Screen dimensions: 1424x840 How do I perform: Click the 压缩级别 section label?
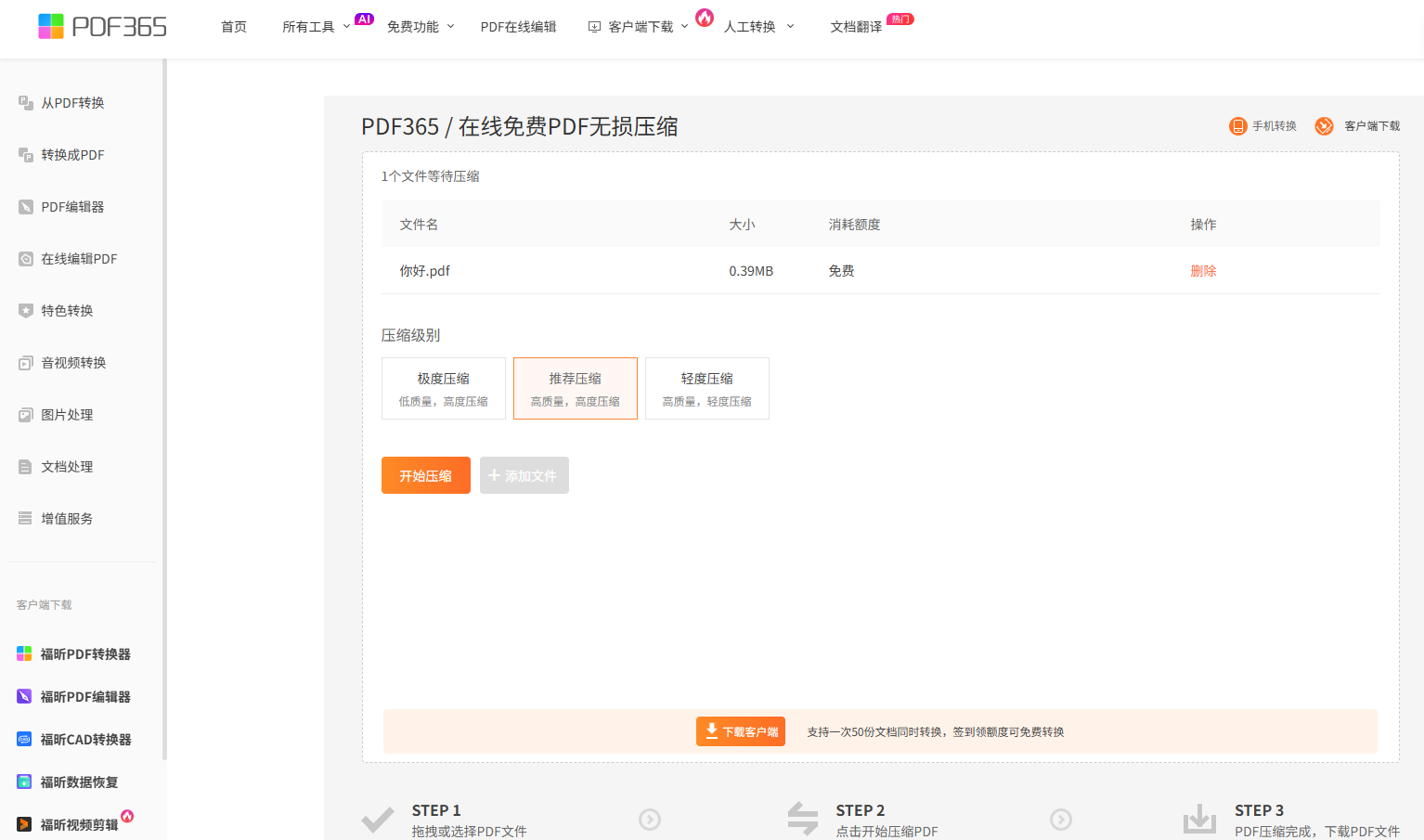410,335
